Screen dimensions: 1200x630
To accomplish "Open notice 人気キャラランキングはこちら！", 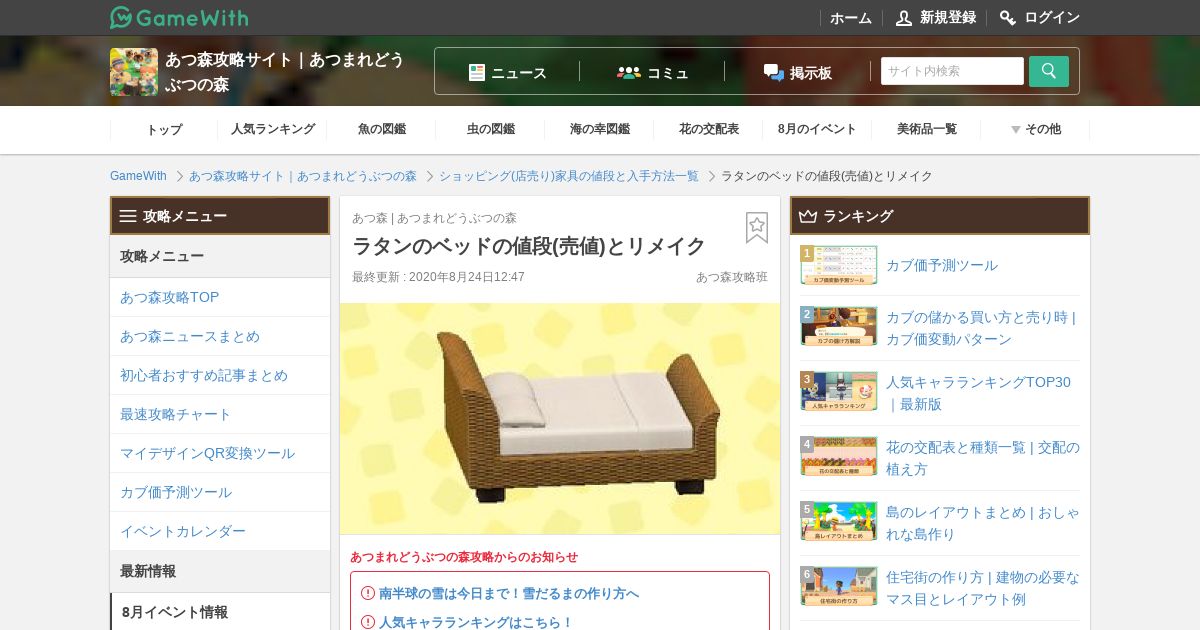I will pyautogui.click(x=476, y=622).
